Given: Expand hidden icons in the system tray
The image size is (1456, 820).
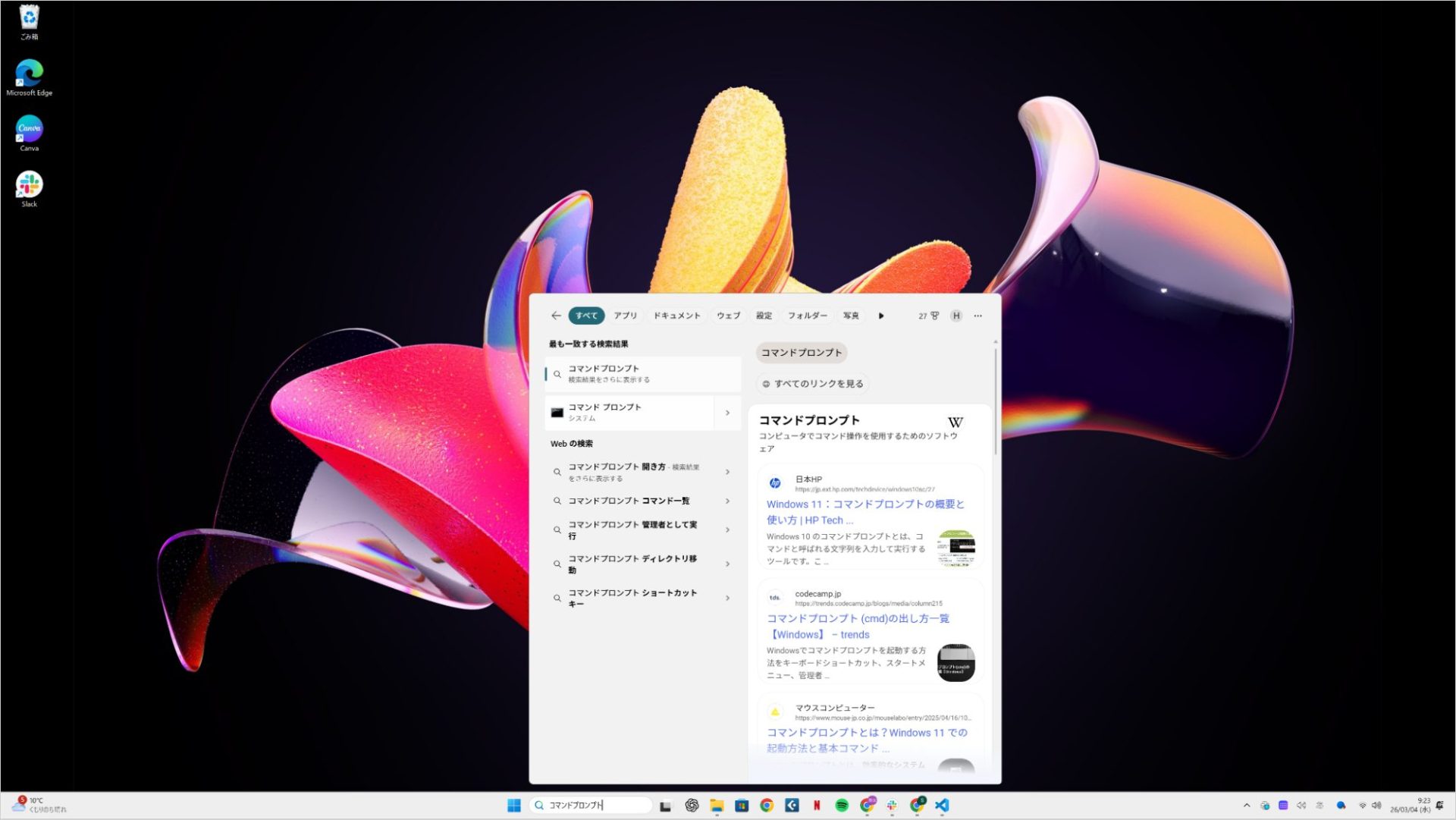Looking at the screenshot, I should coord(1247,806).
